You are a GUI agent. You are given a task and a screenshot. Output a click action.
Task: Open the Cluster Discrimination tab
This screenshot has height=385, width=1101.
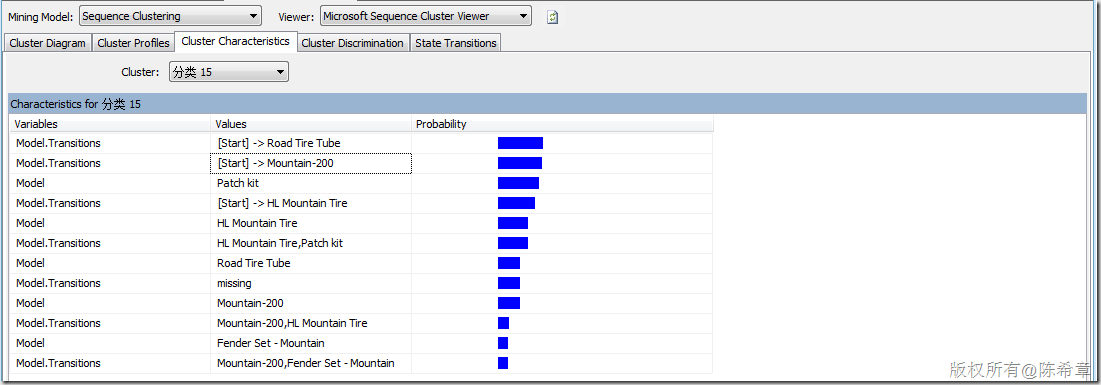point(352,43)
